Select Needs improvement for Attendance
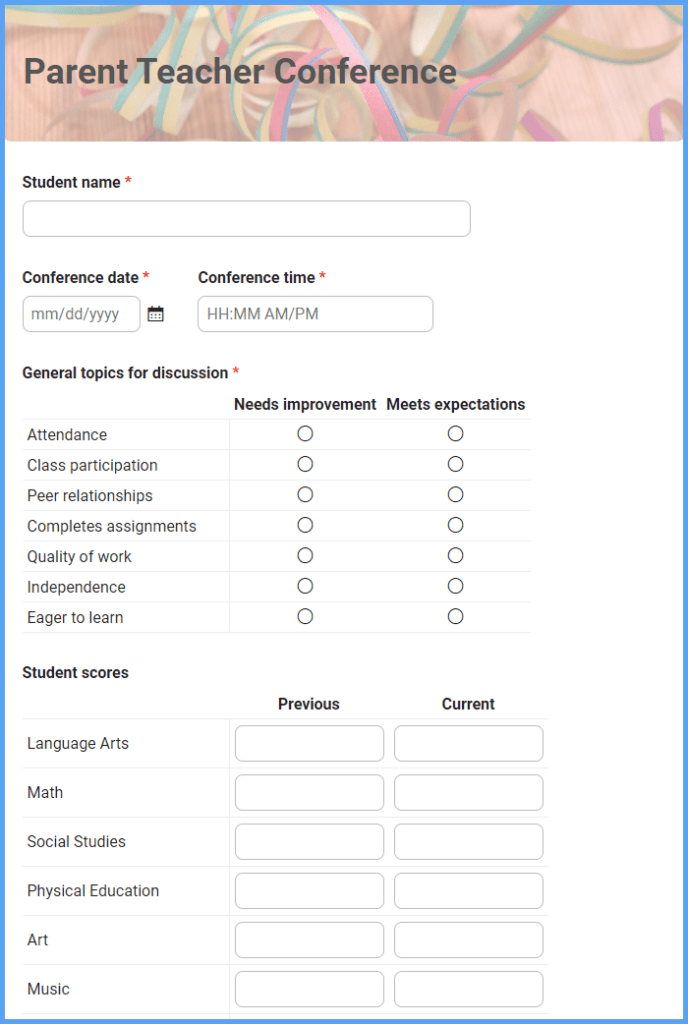This screenshot has width=688, height=1024. point(304,433)
